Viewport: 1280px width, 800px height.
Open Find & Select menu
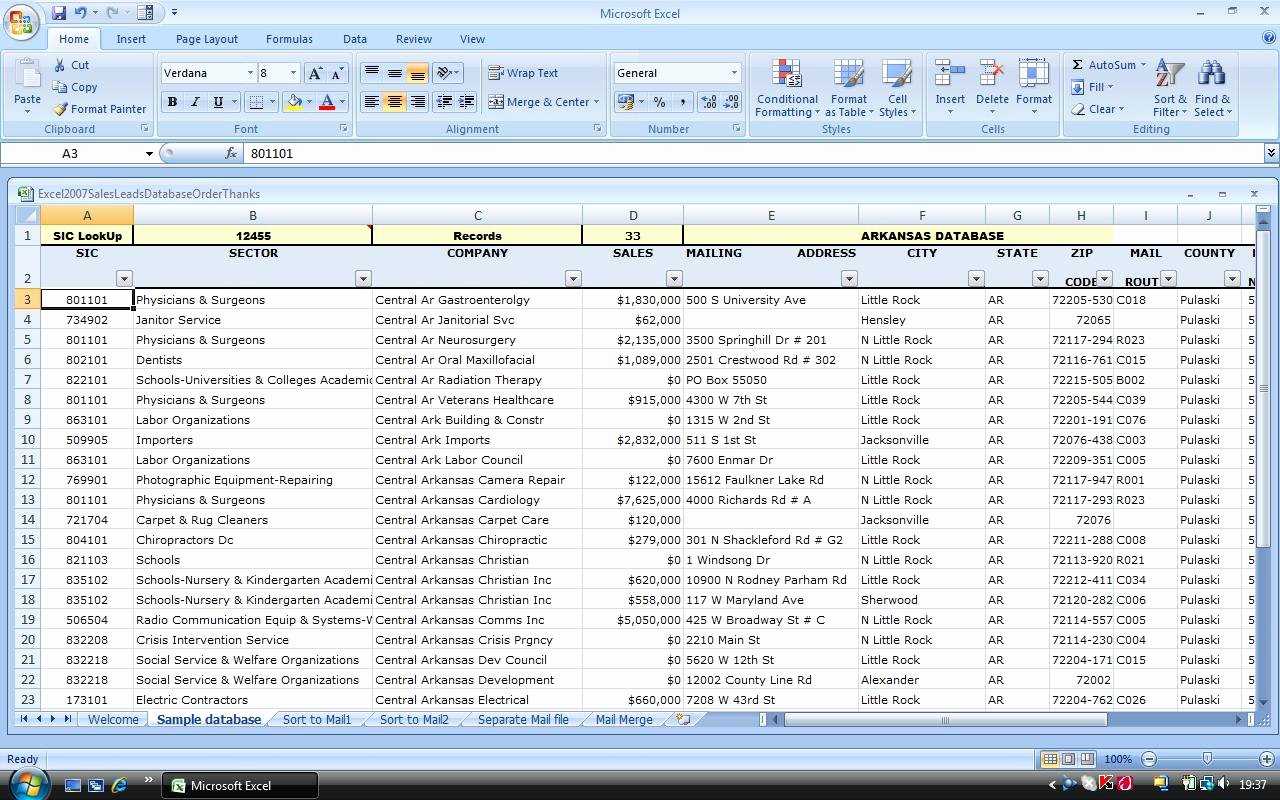(1212, 88)
